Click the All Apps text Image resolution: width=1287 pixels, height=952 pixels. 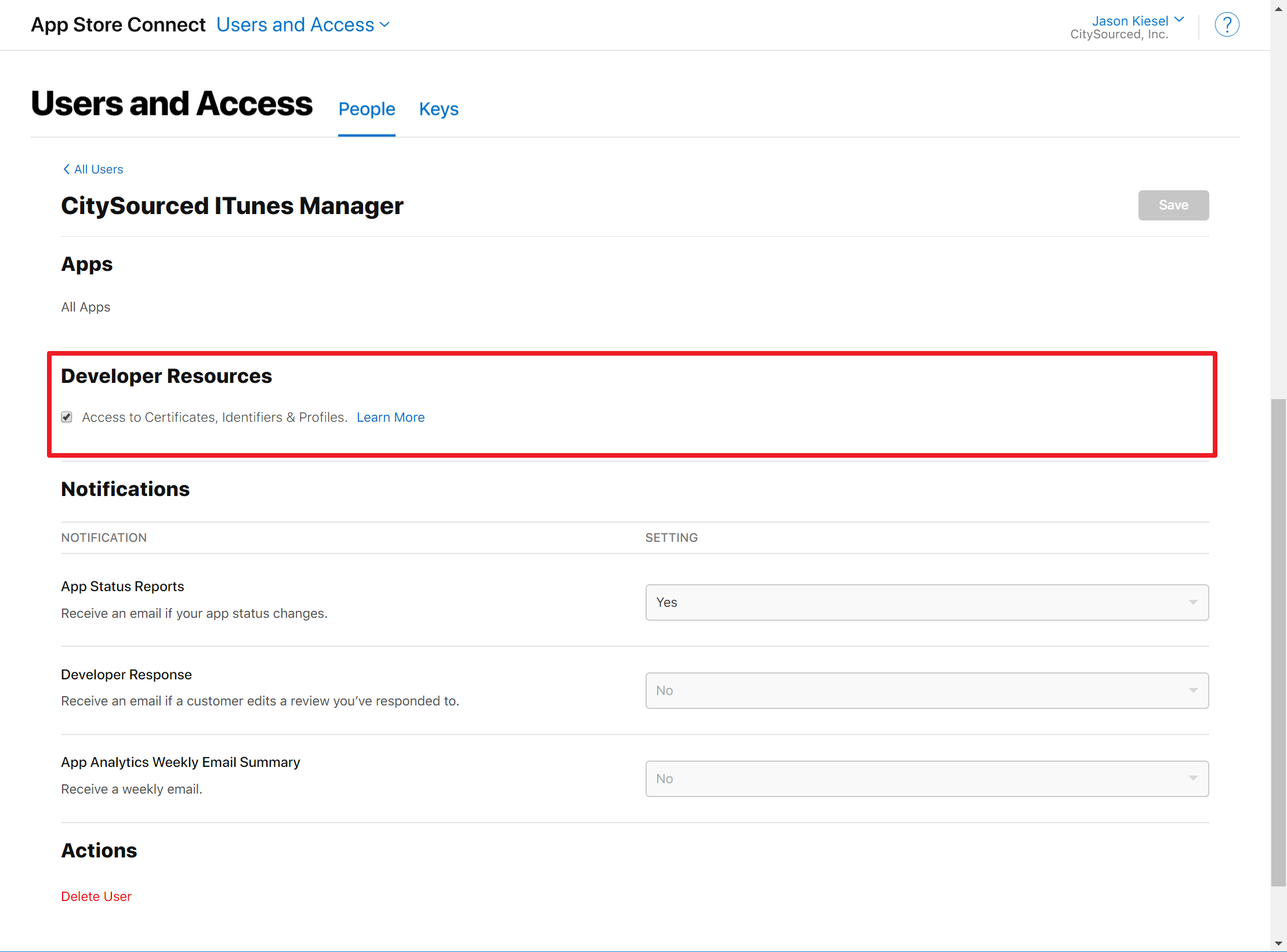coord(86,307)
